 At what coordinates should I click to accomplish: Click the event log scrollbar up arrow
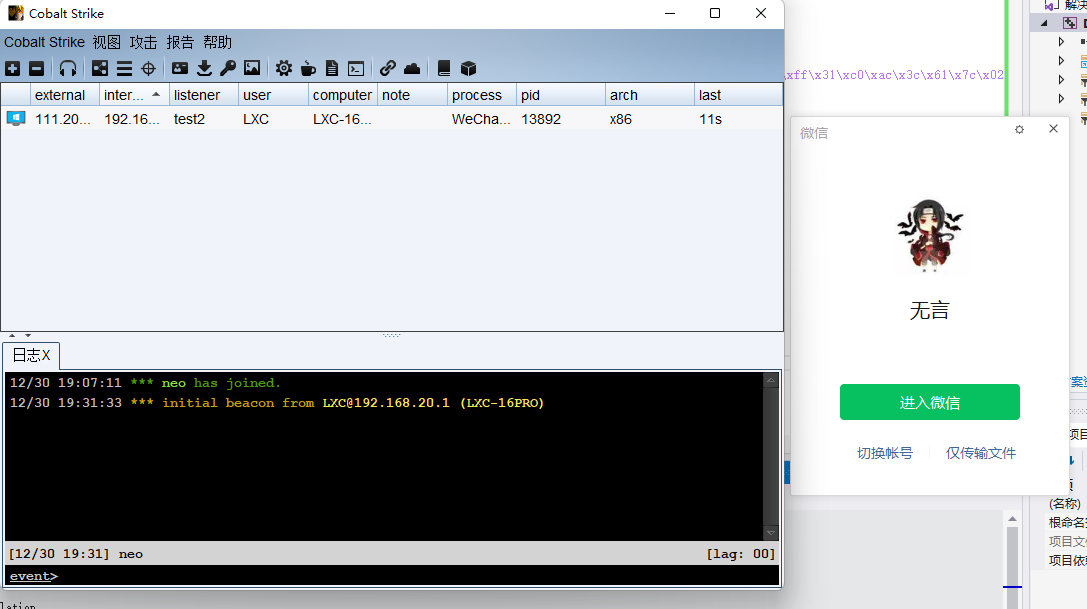click(x=770, y=380)
